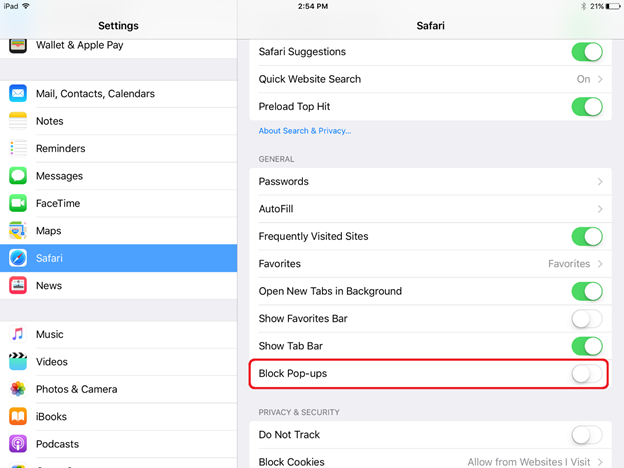Turn off Safari Suggestions toggle
Screen dimensions: 624x468
(587, 52)
